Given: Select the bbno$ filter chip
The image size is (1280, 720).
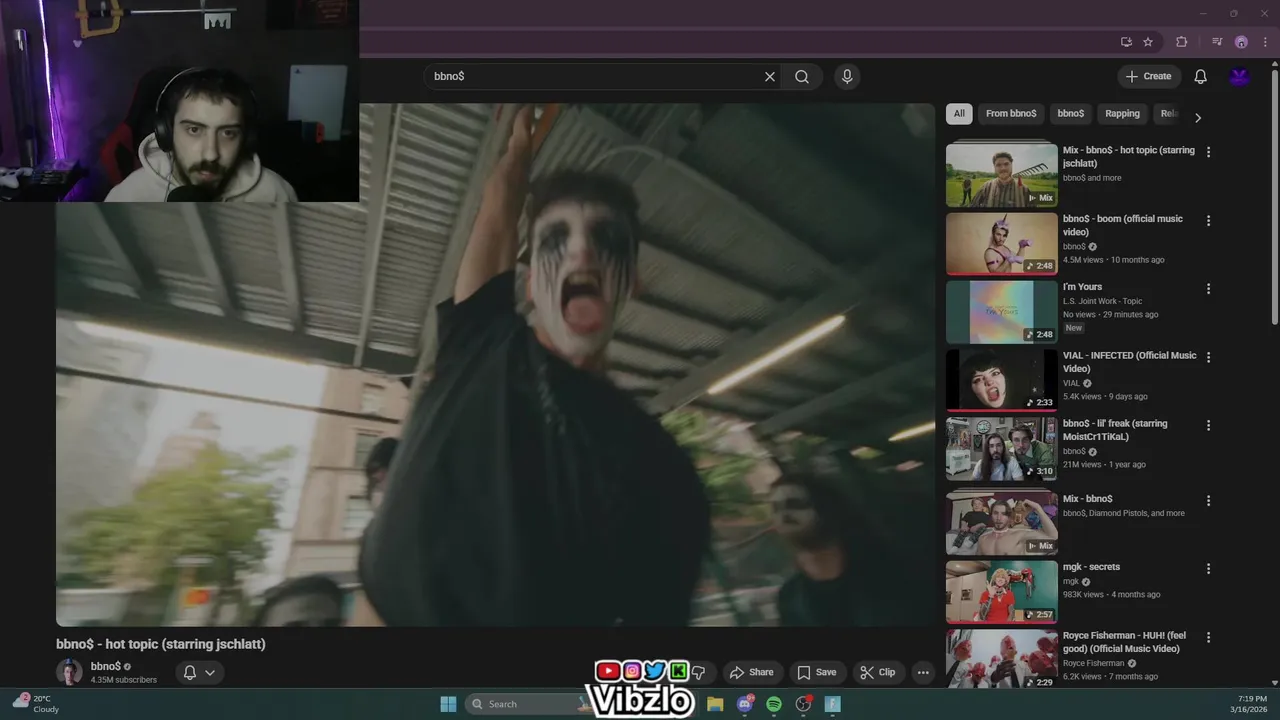Looking at the screenshot, I should (1070, 114).
